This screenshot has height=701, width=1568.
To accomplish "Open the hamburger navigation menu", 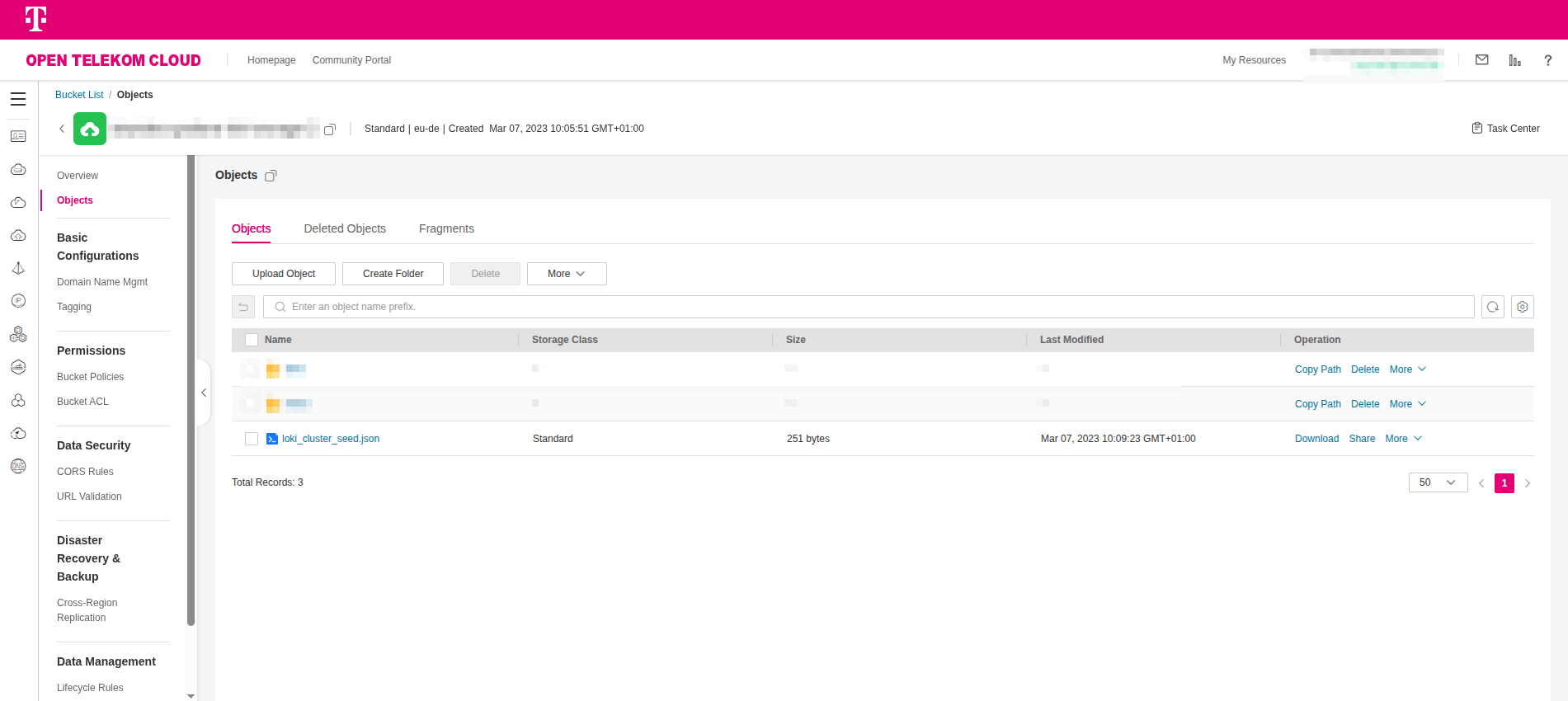I will tap(18, 99).
